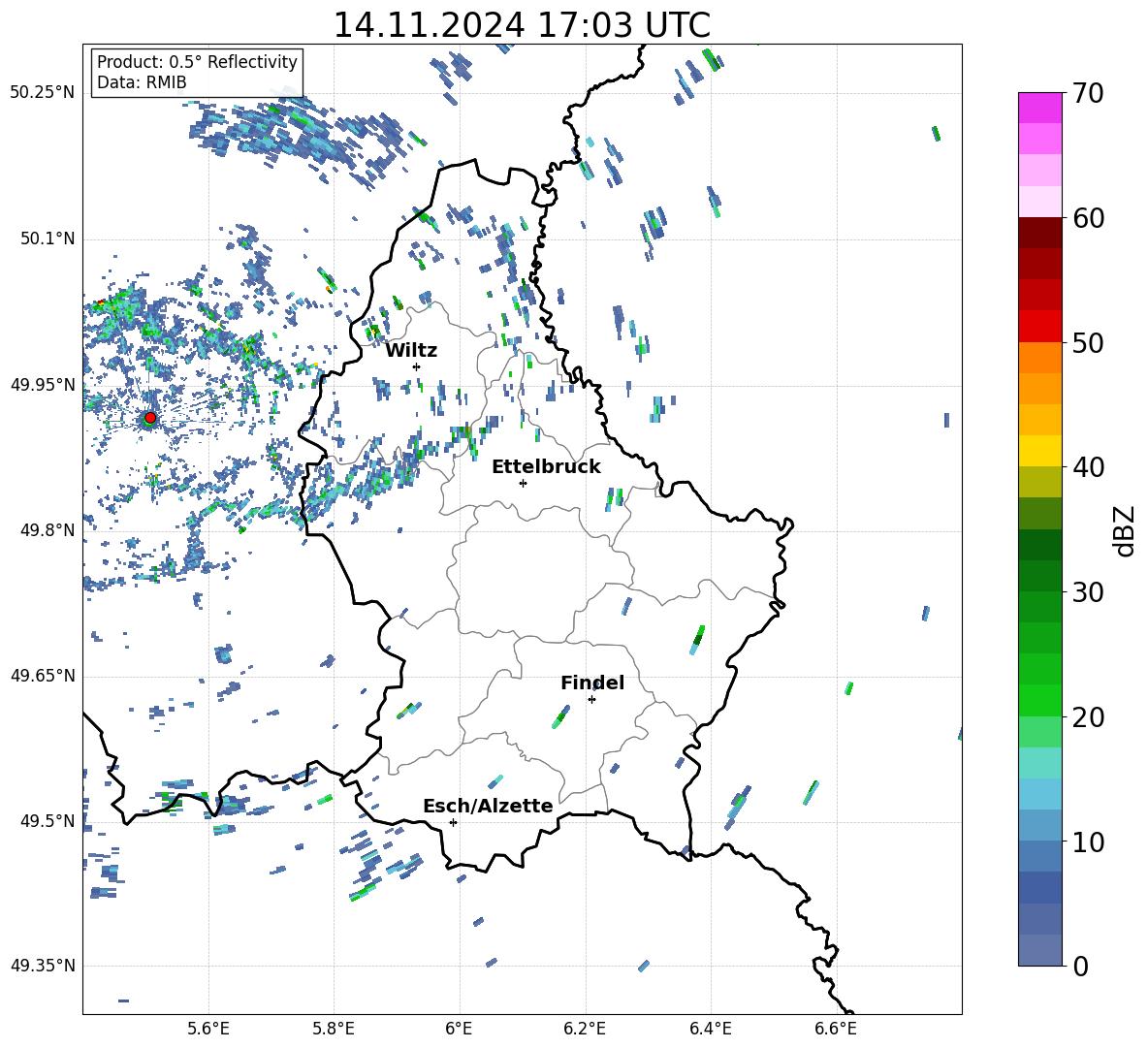Click the 6.4°E longitude label

[x=710, y=1029]
